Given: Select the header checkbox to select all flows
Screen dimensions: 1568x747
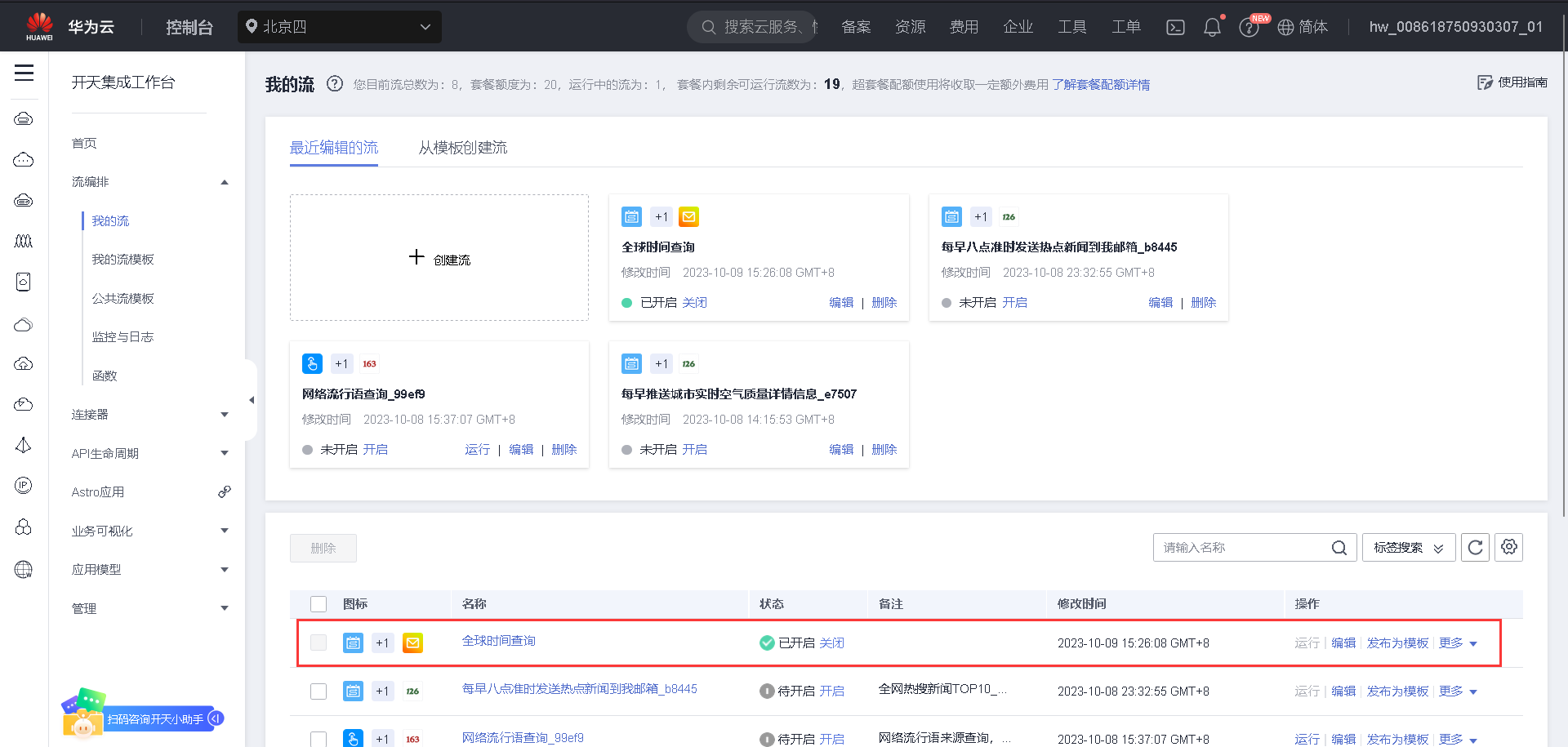Looking at the screenshot, I should [318, 603].
